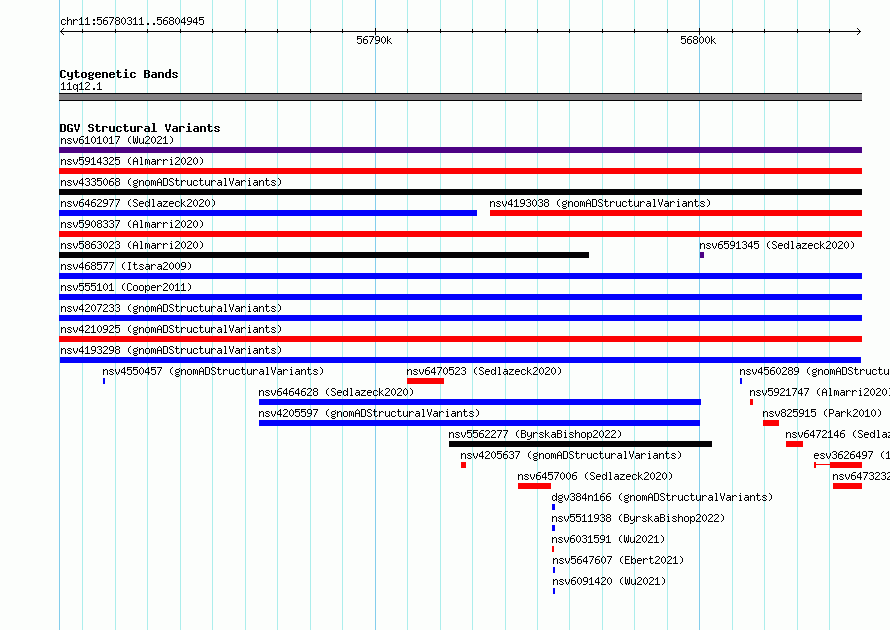
Task: Click the red nsv4193038 variant bar
Action: point(676,213)
